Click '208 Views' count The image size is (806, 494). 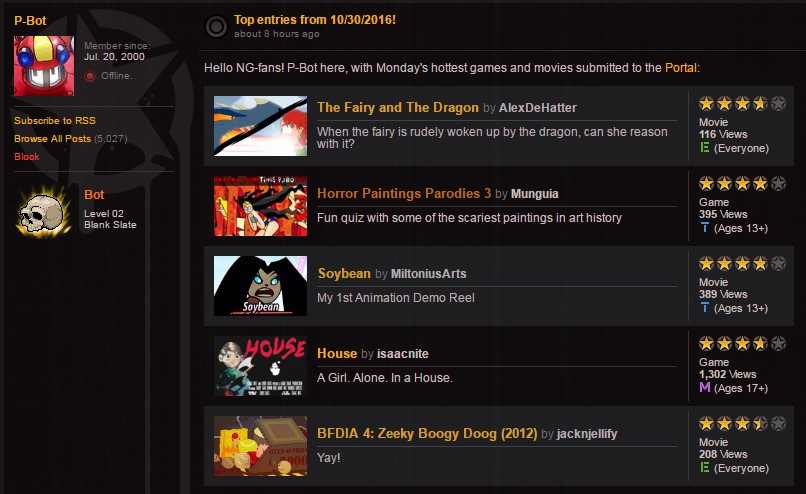[723, 454]
